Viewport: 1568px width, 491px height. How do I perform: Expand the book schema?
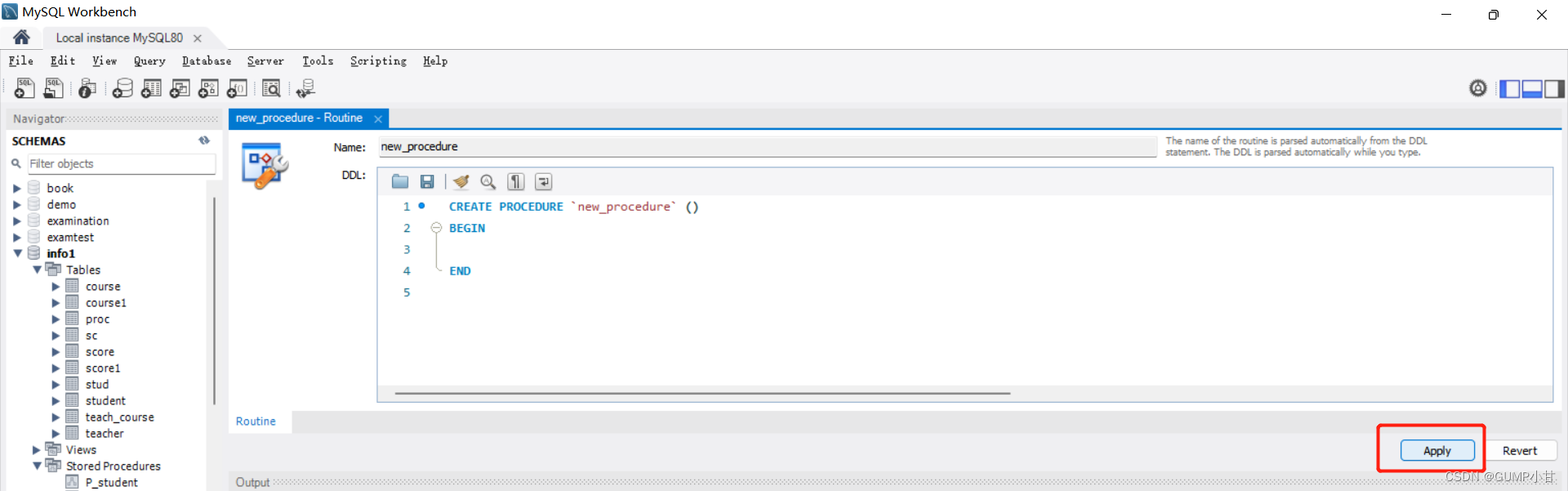point(17,188)
